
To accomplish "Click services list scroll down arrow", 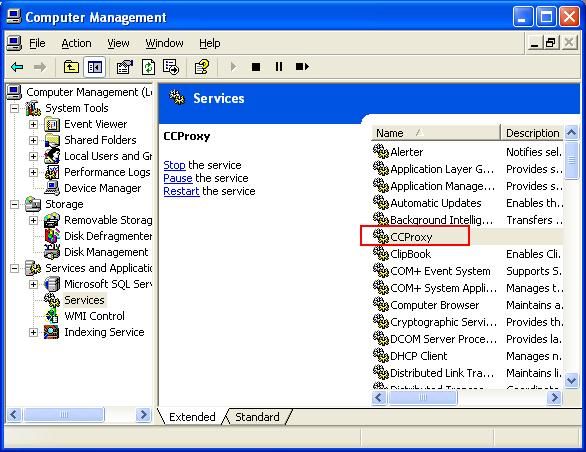I will pyautogui.click(x=571, y=381).
